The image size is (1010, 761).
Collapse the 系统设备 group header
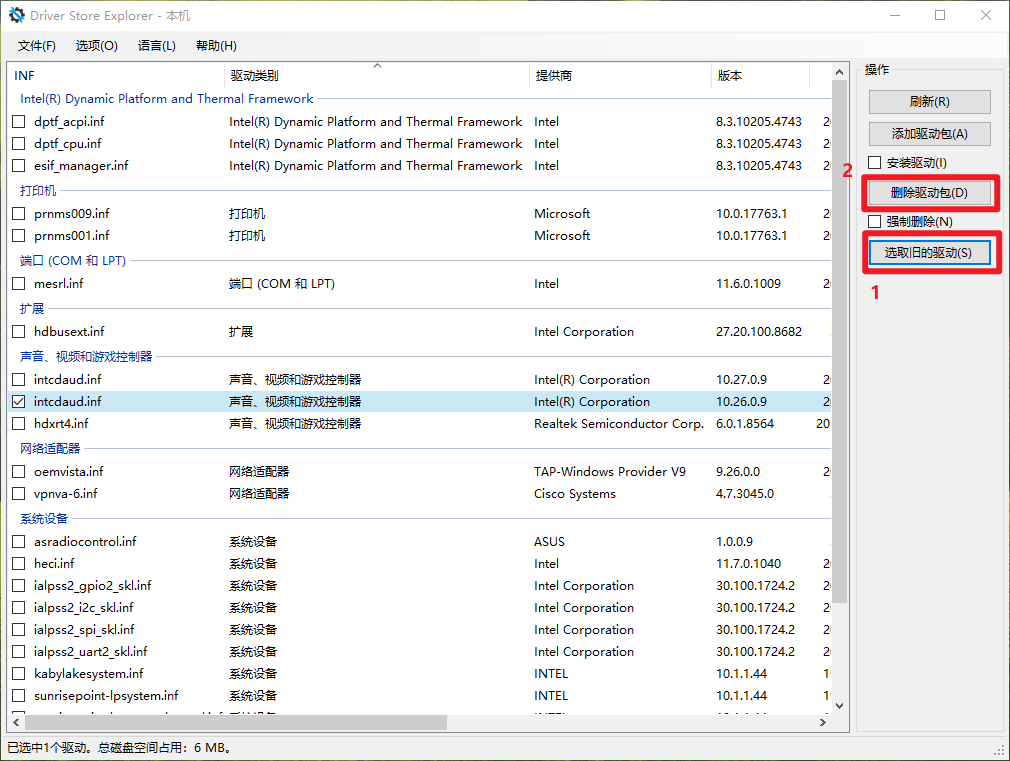(44, 518)
